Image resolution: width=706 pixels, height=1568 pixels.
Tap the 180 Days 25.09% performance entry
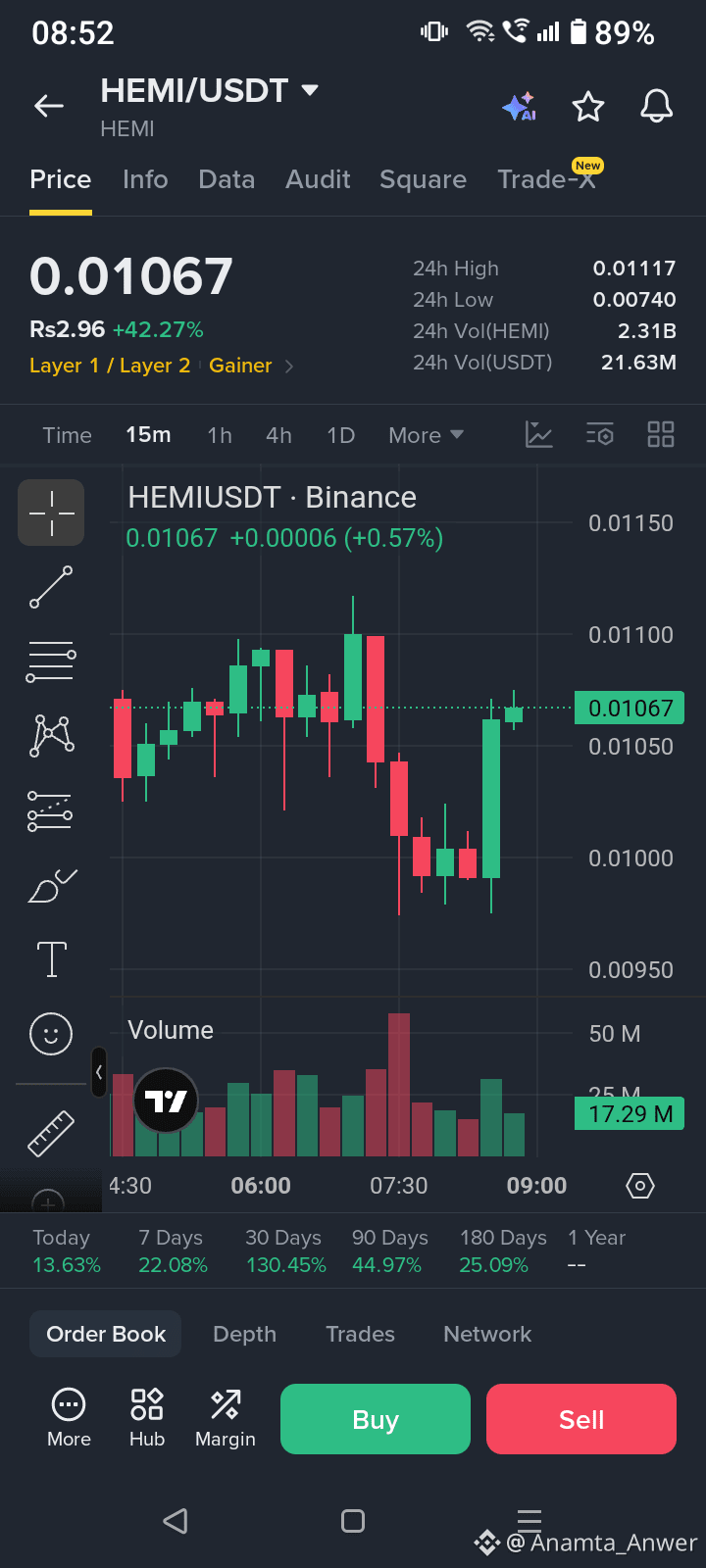coord(503,1251)
